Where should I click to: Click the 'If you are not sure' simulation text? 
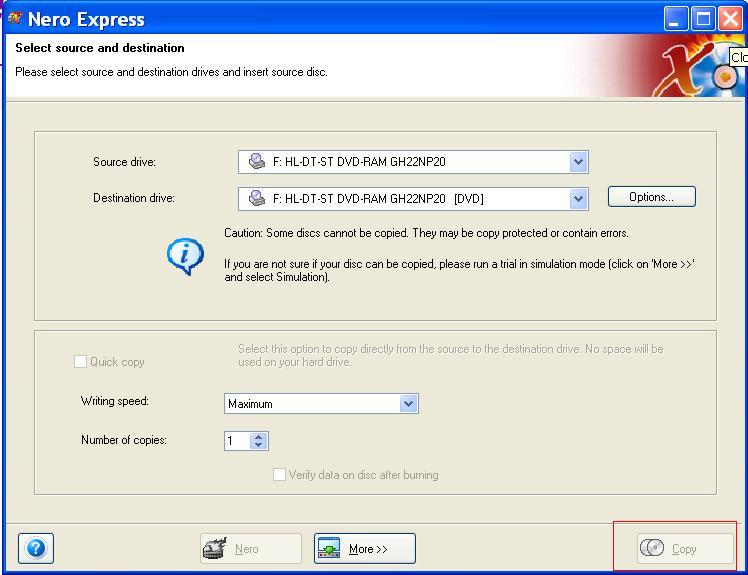pos(459,271)
